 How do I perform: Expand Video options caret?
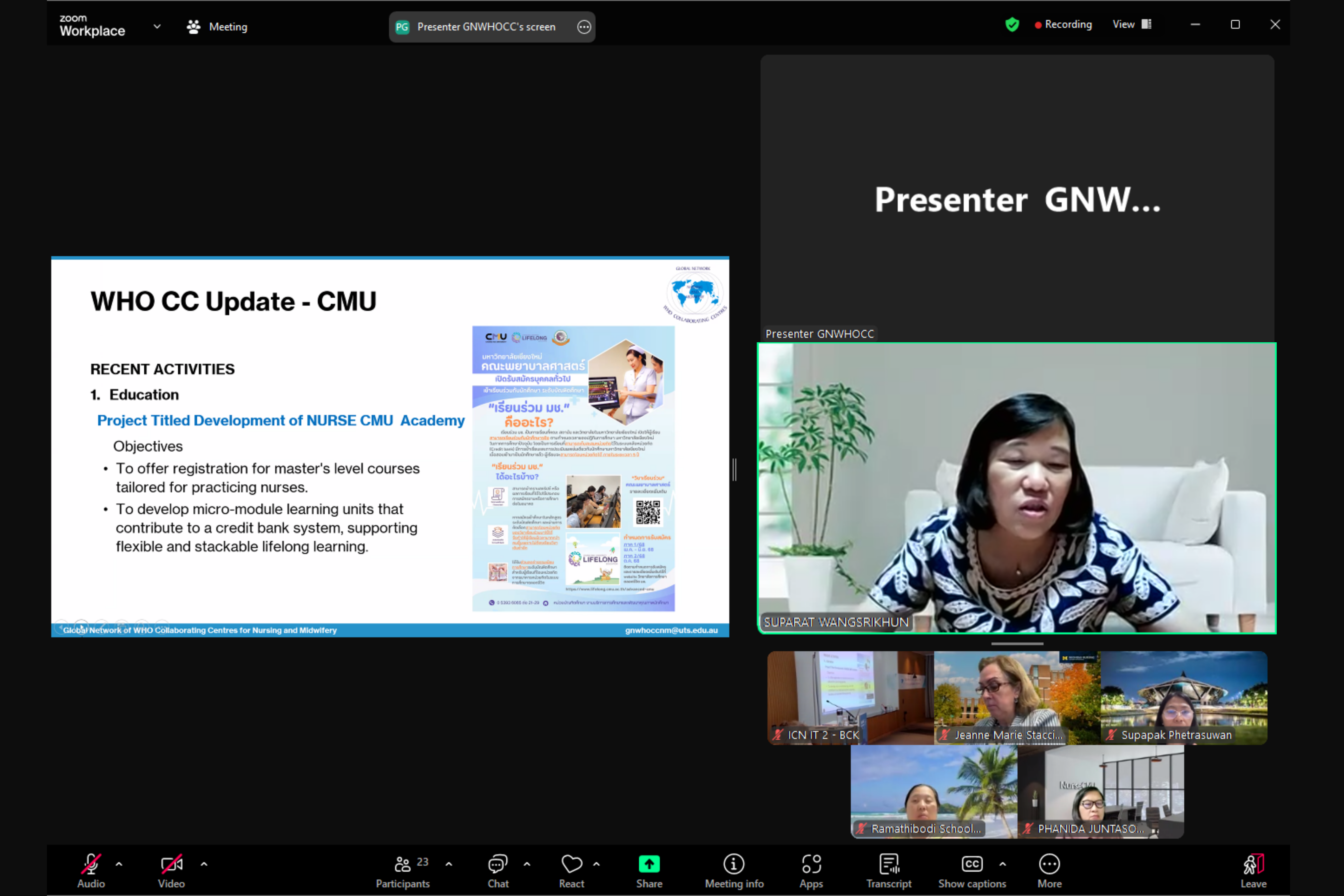click(x=204, y=864)
